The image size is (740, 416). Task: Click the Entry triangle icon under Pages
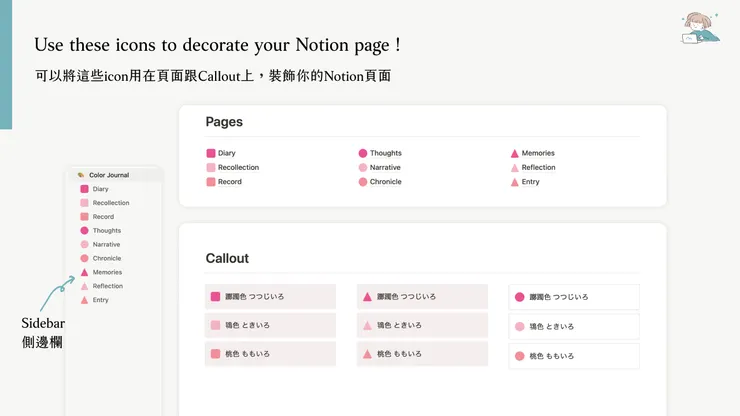pyautogui.click(x=515, y=182)
